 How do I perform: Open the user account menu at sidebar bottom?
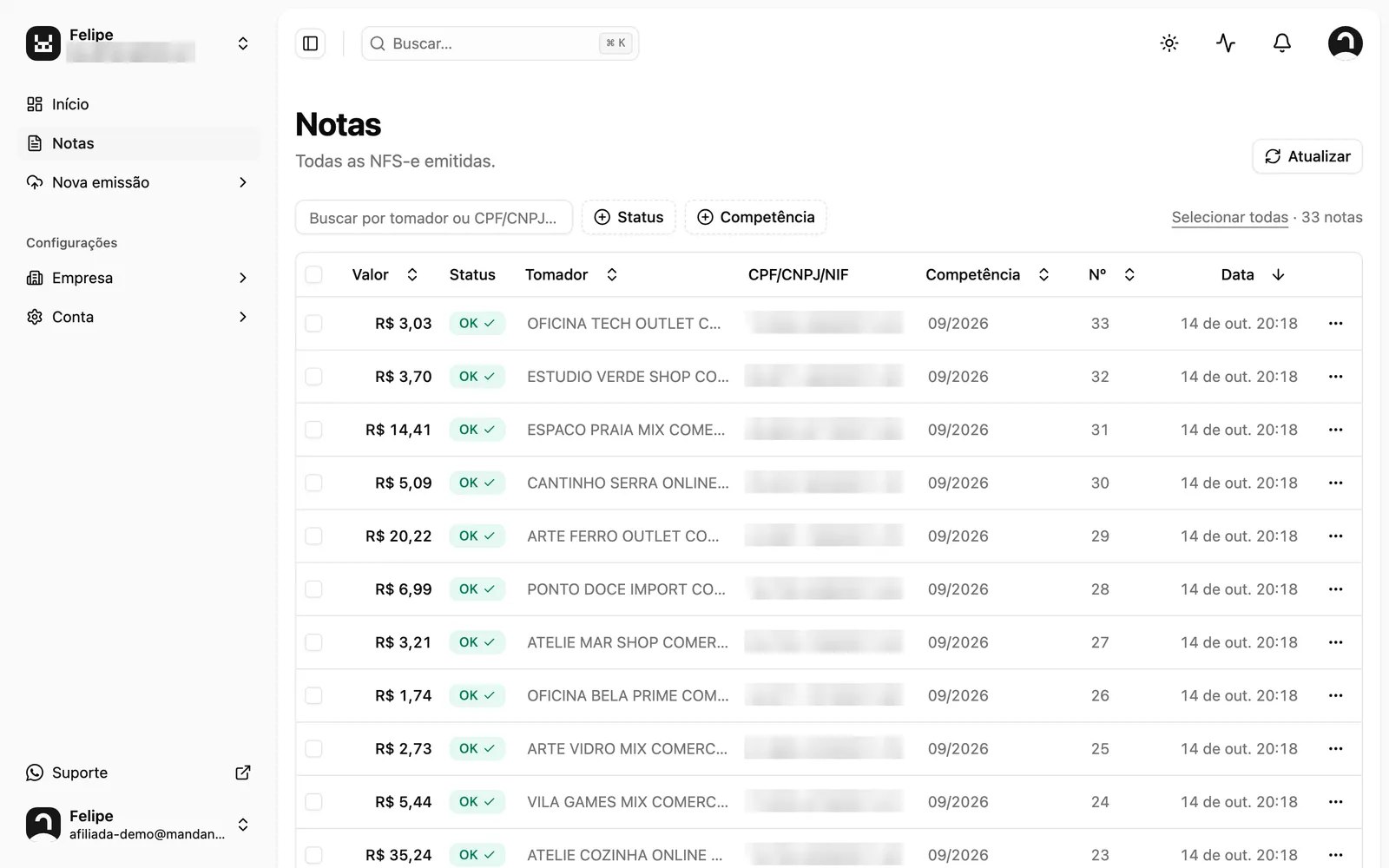[139, 825]
